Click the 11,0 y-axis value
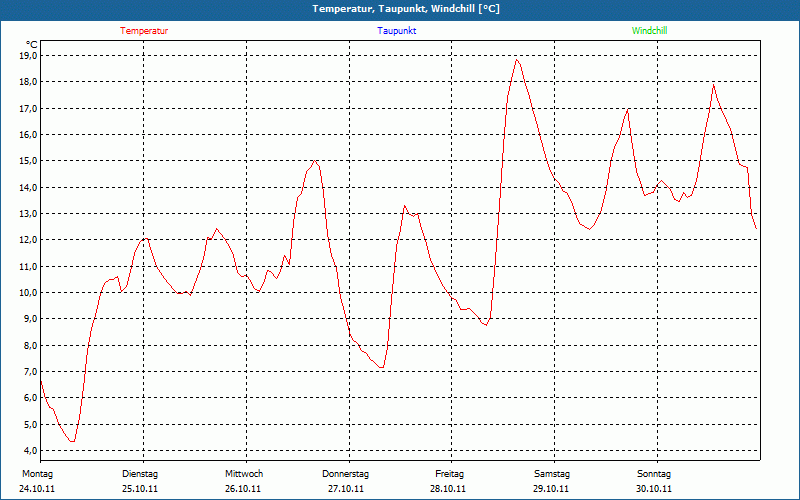Screen dimensions: 800x500 29,266
